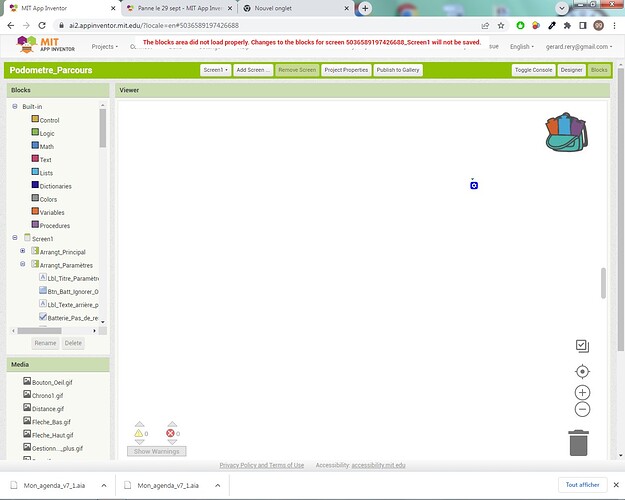The width and height of the screenshot is (625, 500).
Task: Open Chrome extensions puzzle icon
Action: coord(567,26)
